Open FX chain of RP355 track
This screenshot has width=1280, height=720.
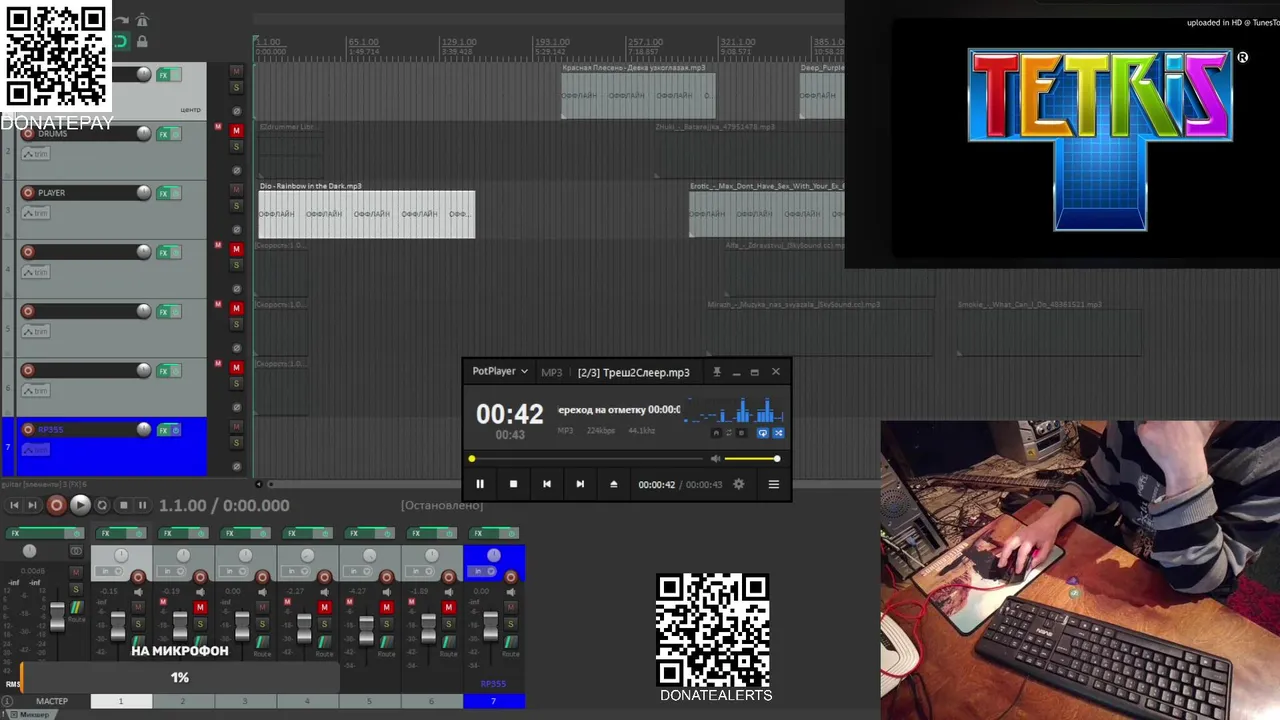(164, 430)
